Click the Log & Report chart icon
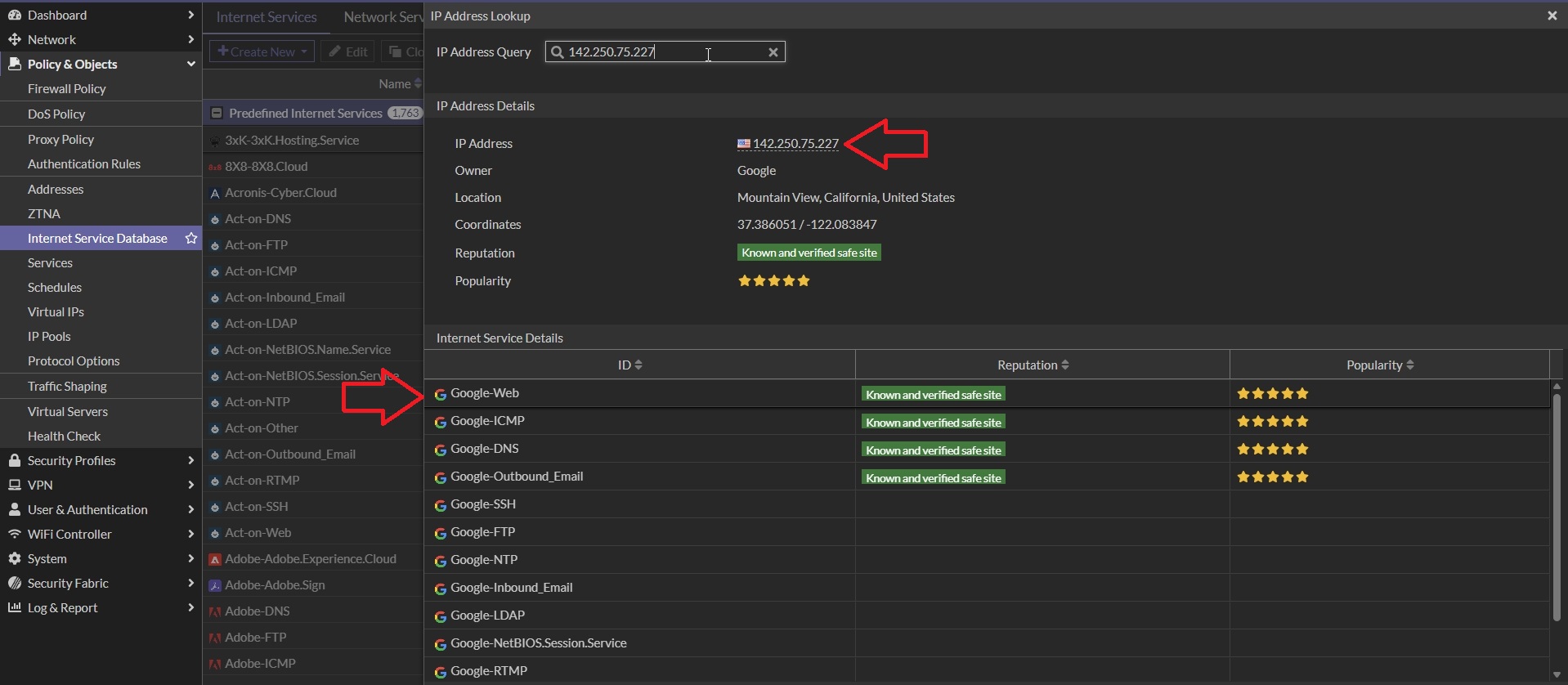 (x=15, y=607)
